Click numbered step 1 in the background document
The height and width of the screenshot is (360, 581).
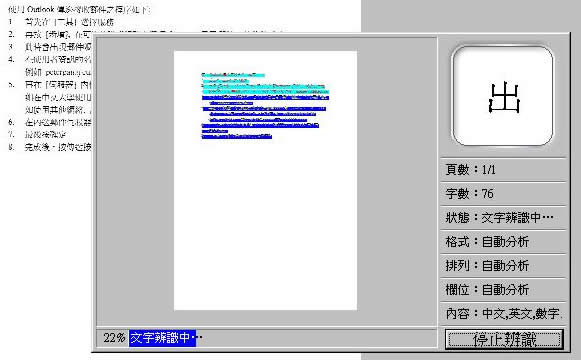[62, 22]
